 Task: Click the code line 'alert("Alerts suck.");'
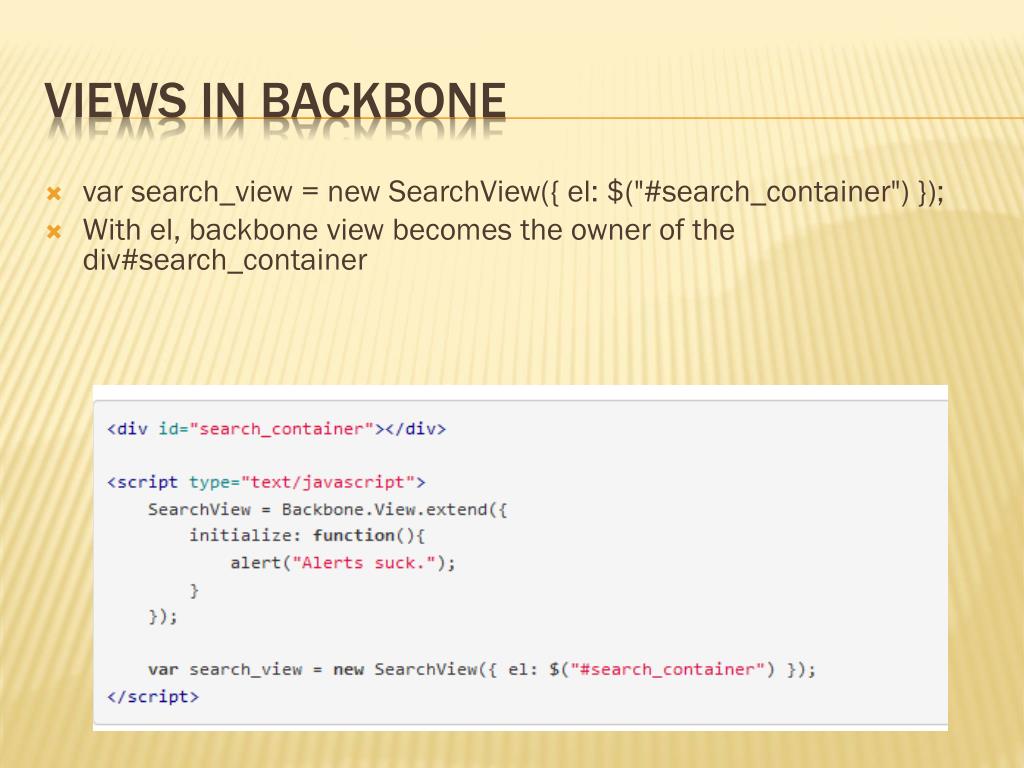[343, 563]
